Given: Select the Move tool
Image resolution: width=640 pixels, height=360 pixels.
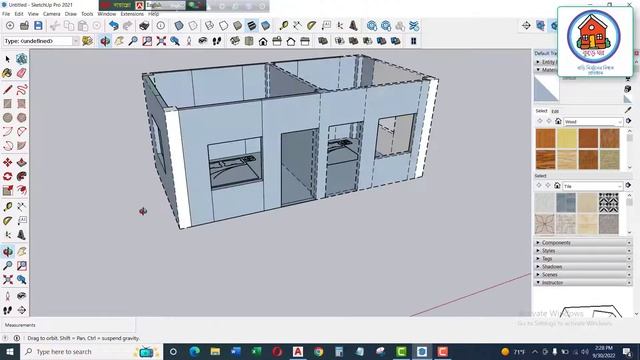Looking at the screenshot, I should point(7,162).
